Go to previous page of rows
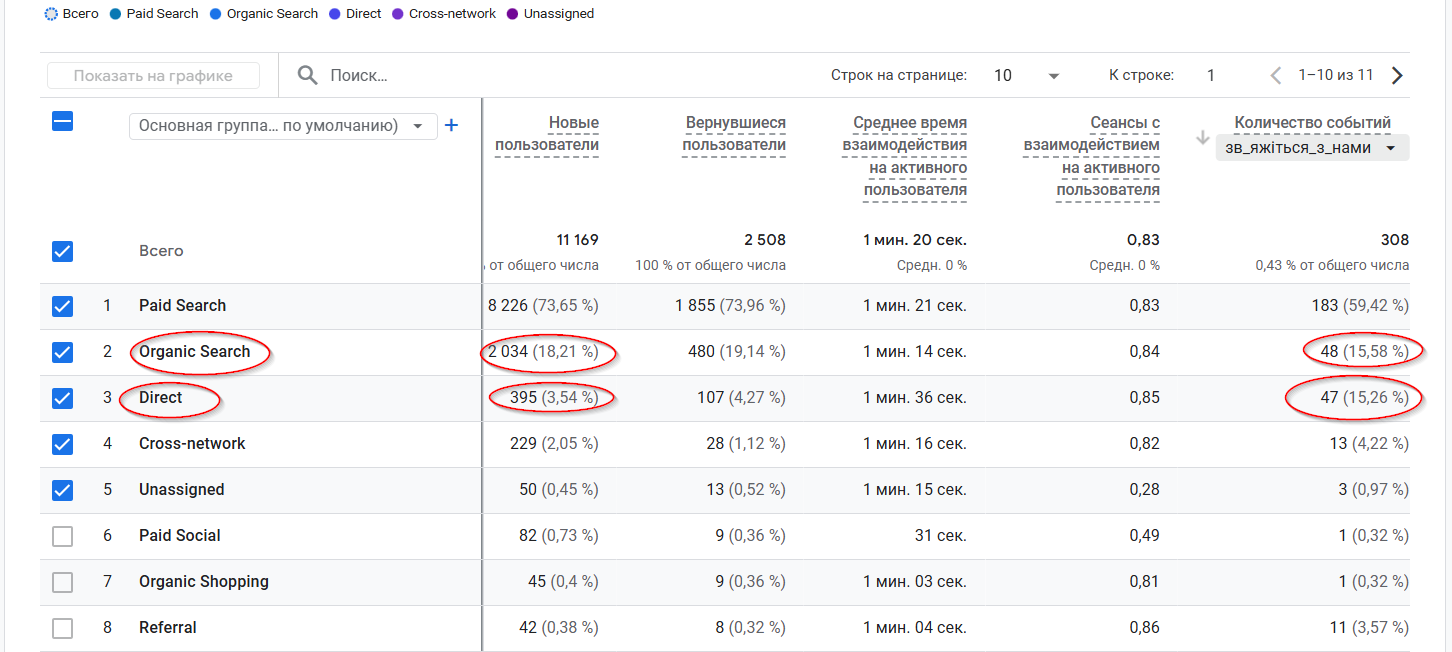 [x=1275, y=76]
